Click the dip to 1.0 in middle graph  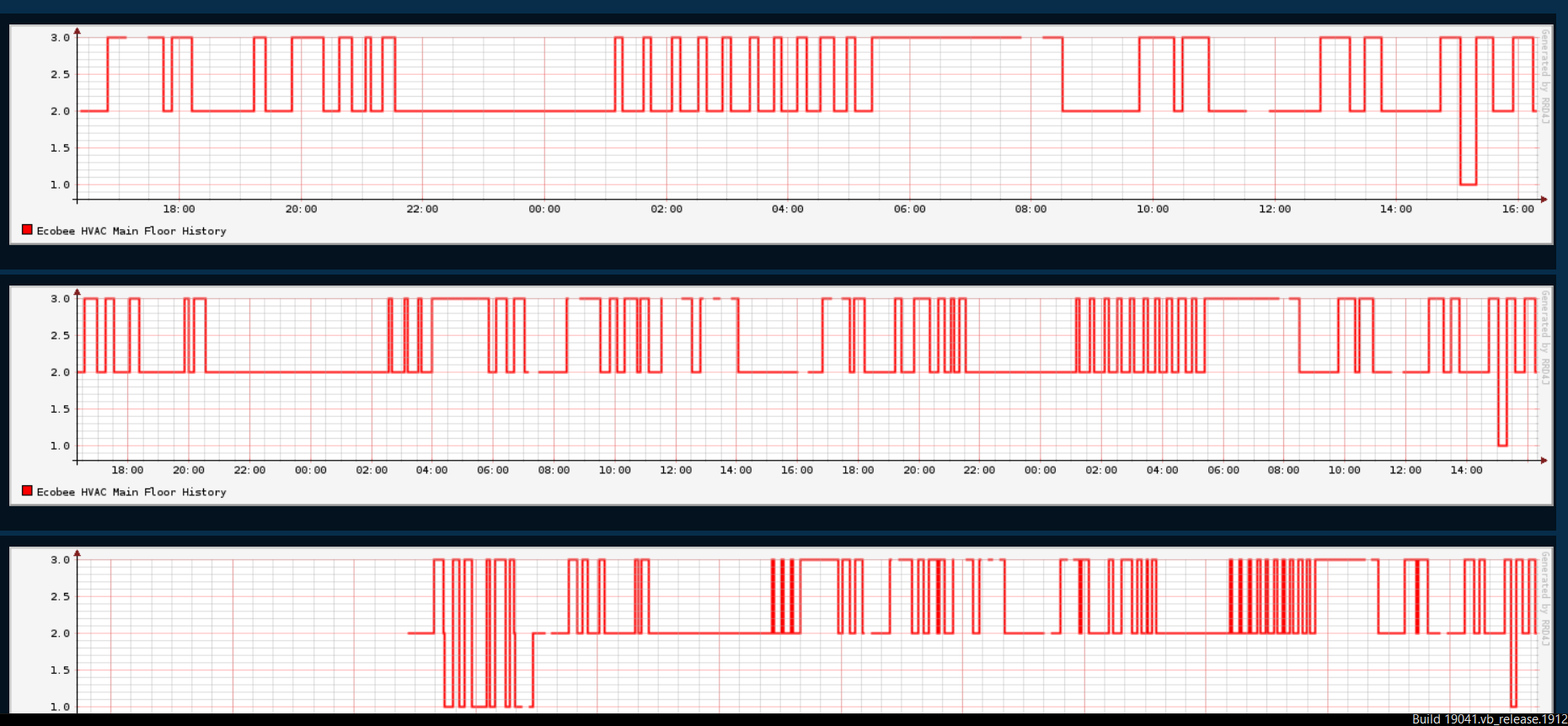coord(1502,444)
